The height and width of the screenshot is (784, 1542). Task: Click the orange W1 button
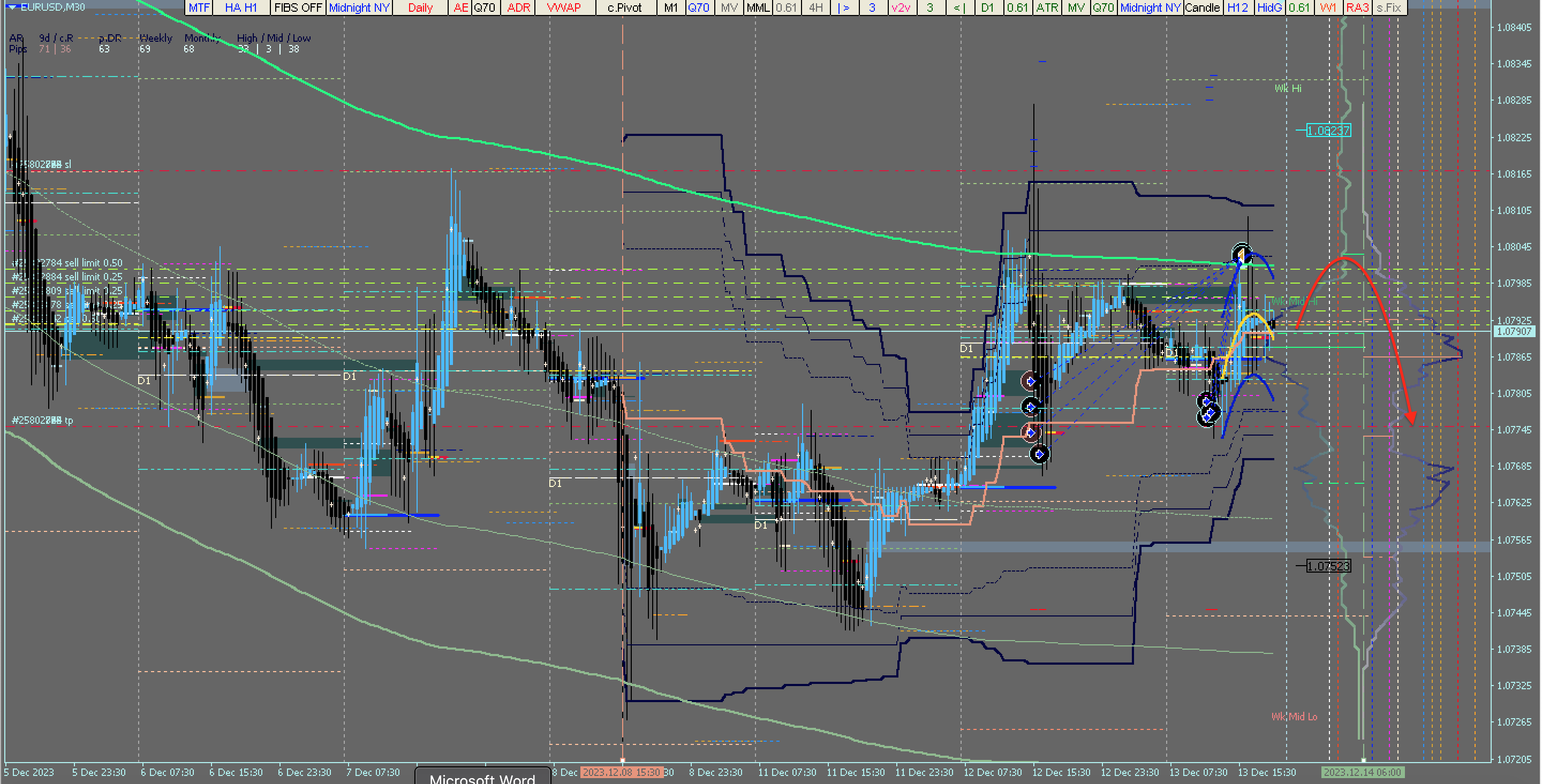1328,8
